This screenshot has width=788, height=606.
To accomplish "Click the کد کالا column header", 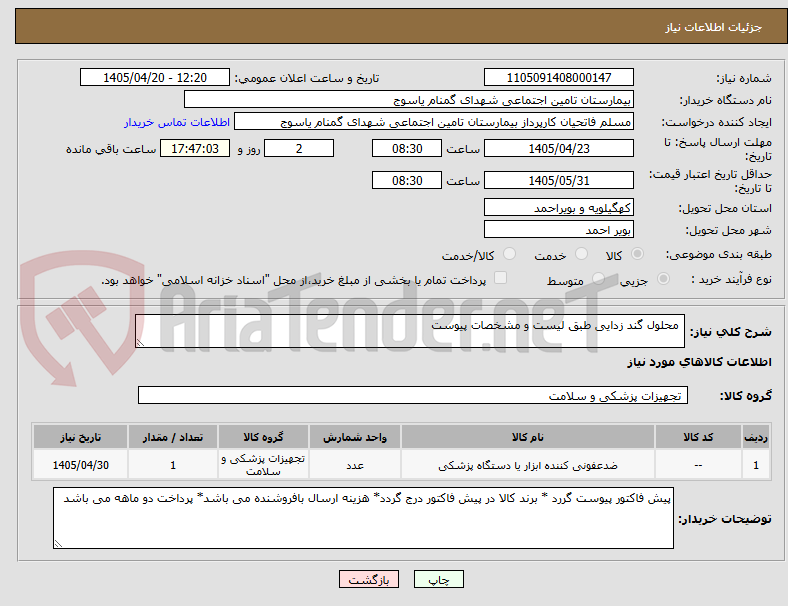I will (x=698, y=437).
